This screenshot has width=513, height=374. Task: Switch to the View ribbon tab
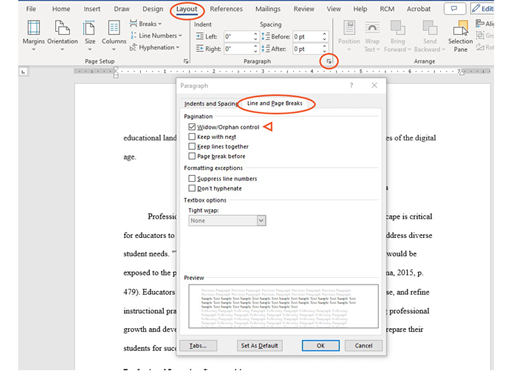[x=334, y=9]
